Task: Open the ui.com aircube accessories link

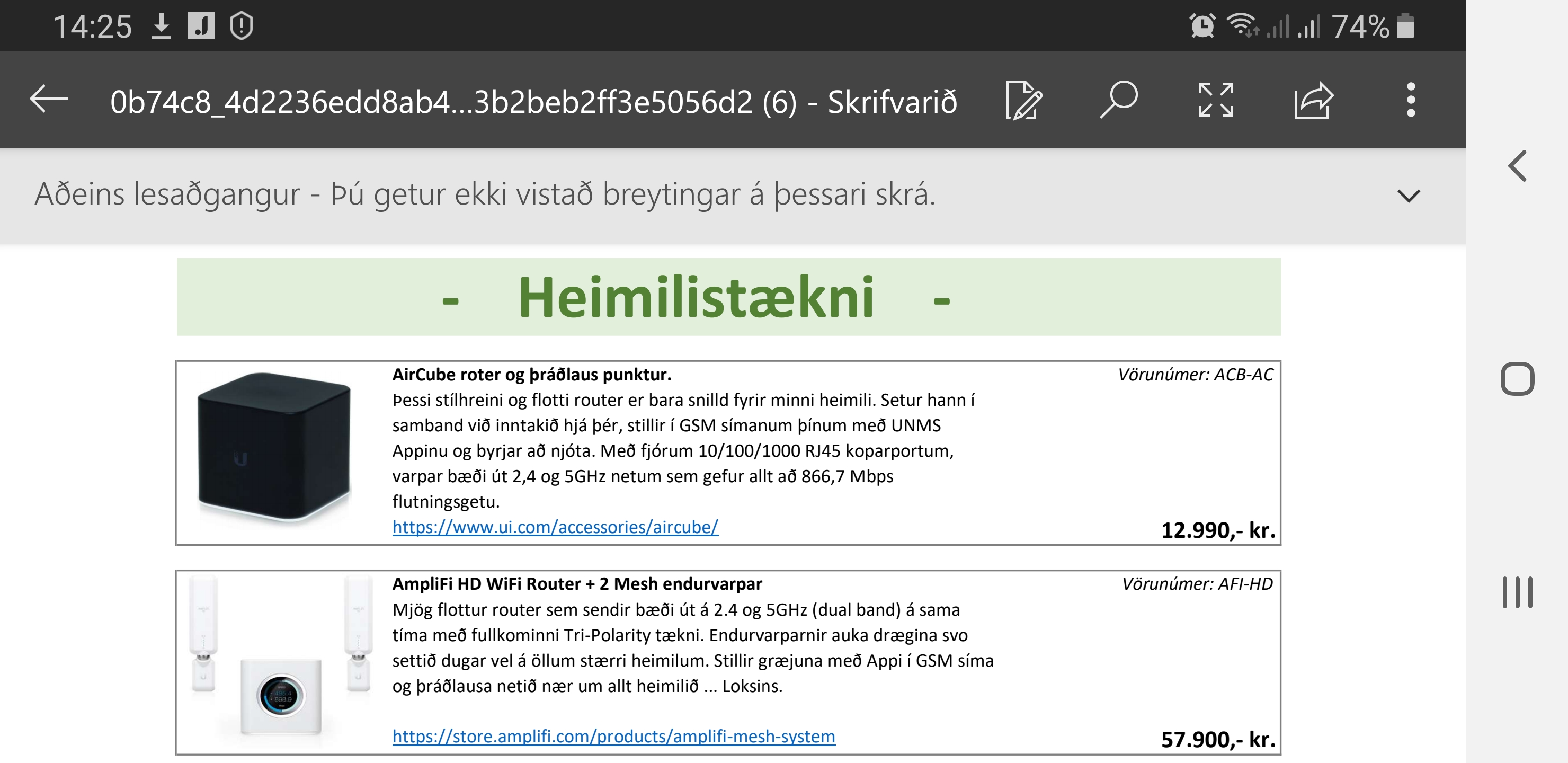Action: pos(555,527)
